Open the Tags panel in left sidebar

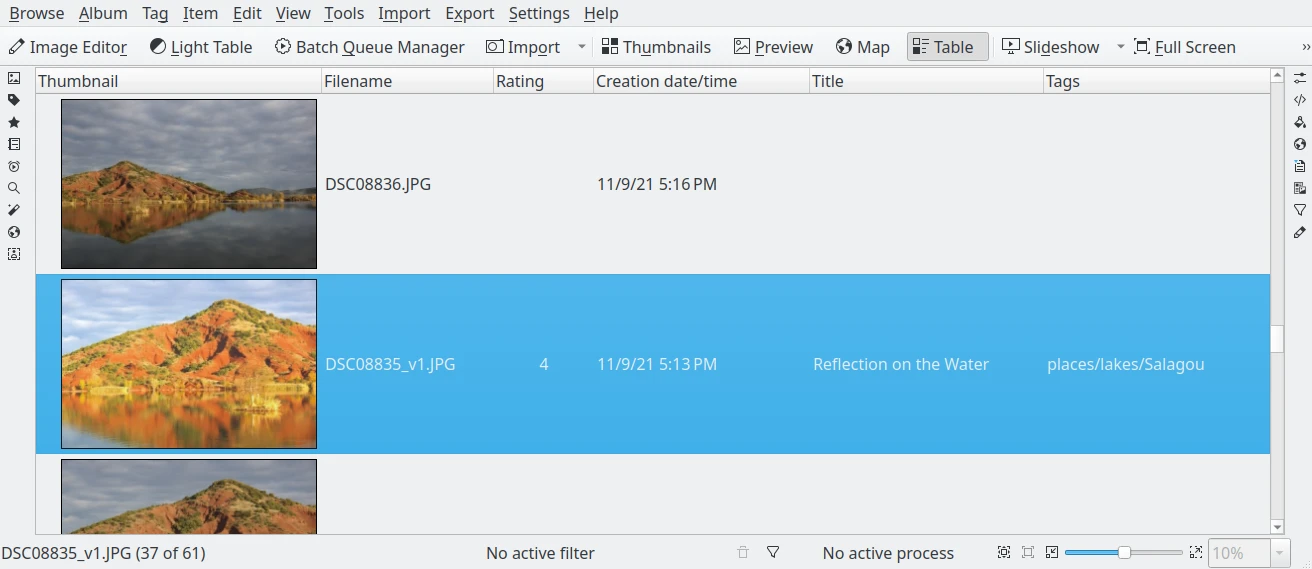pos(14,100)
